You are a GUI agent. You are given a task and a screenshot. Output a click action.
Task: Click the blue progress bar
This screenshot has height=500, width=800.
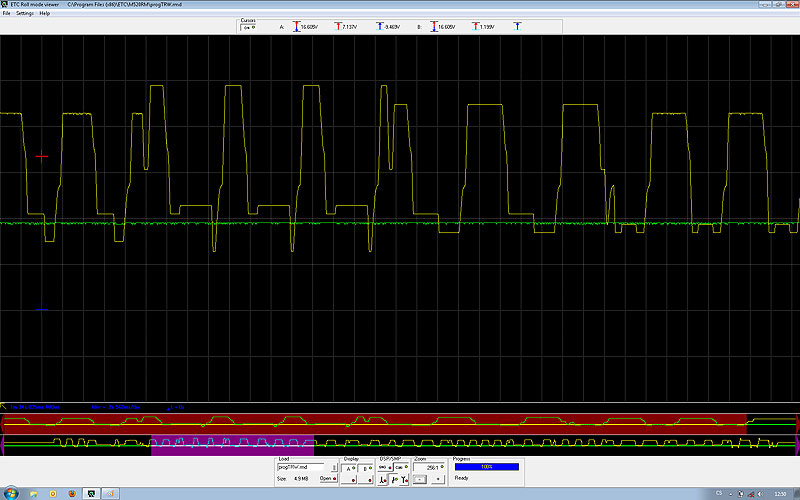tap(486, 466)
